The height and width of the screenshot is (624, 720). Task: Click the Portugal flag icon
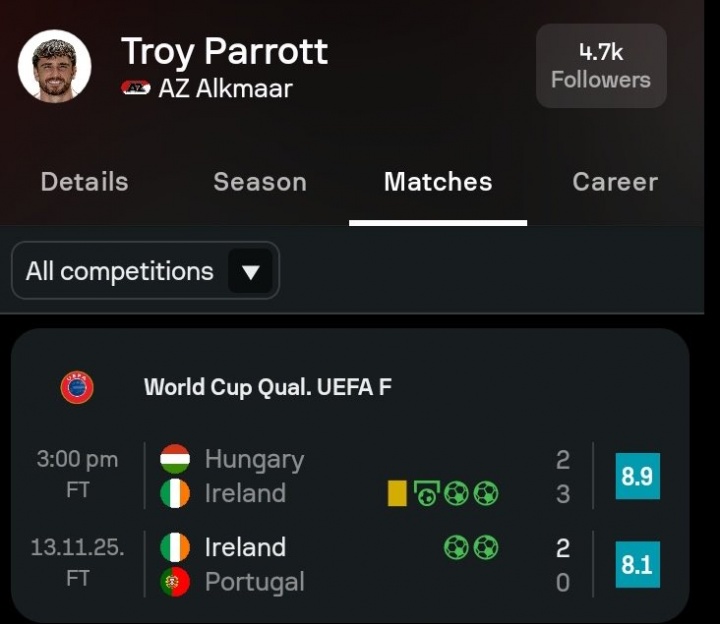click(x=175, y=581)
